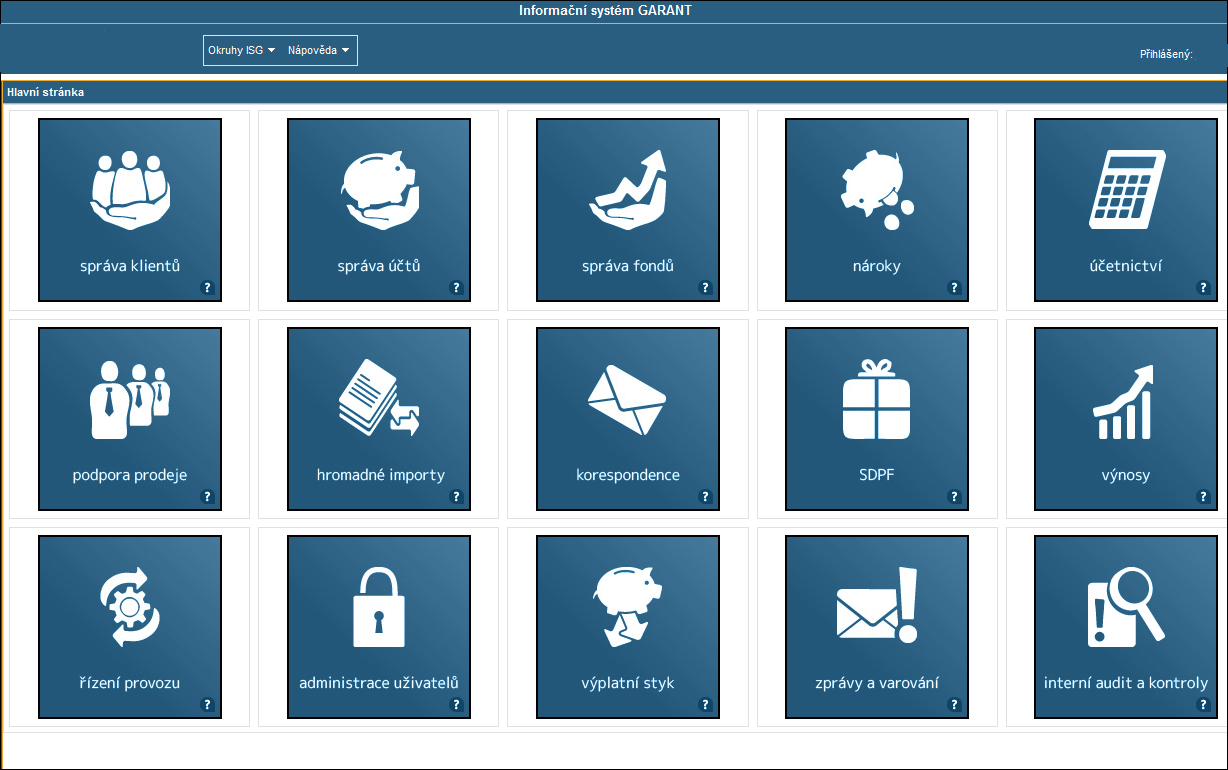Open správa účtů piggy bank tile
Image resolution: width=1228 pixels, height=770 pixels.
[378, 209]
